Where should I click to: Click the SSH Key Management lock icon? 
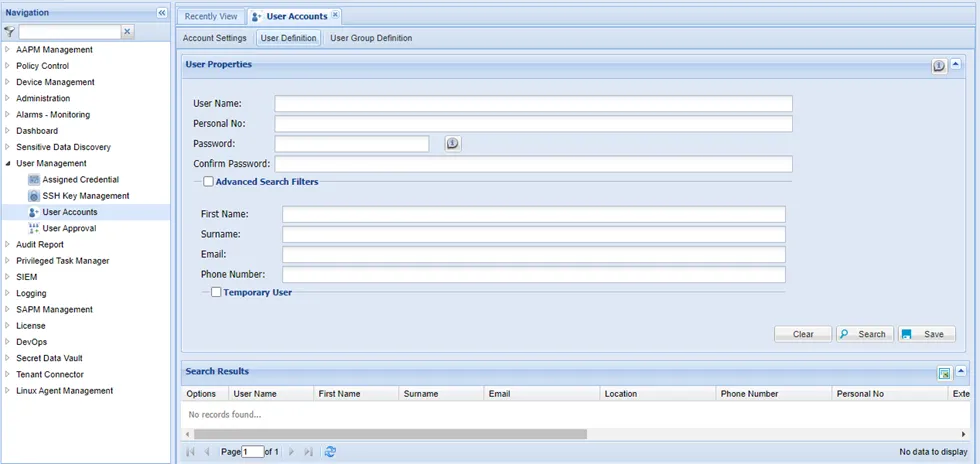coord(34,196)
